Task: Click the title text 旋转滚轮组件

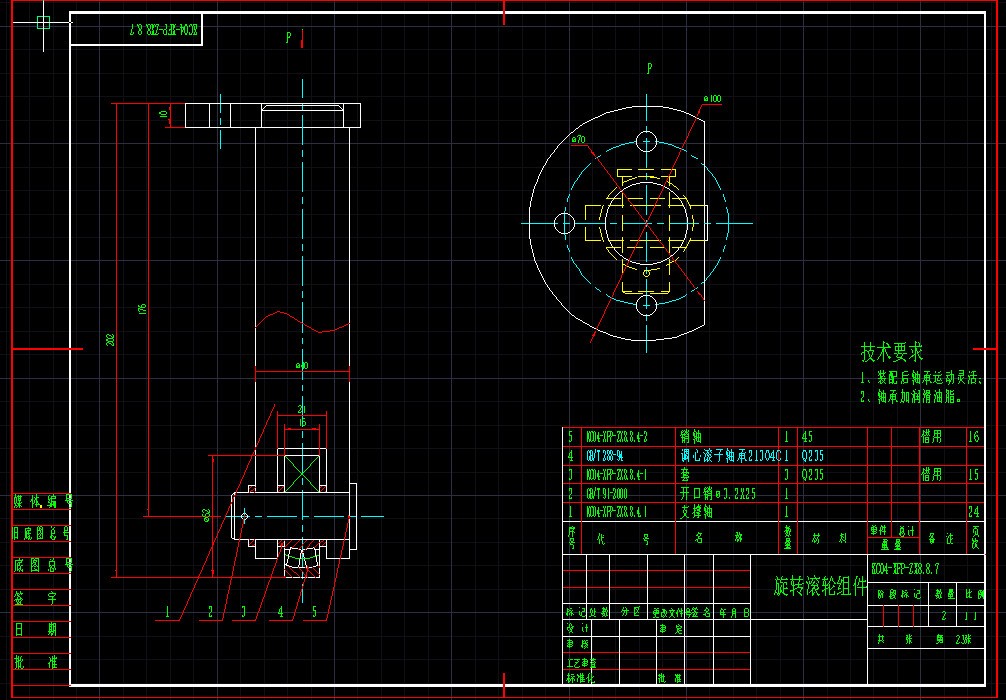Action: click(x=821, y=586)
